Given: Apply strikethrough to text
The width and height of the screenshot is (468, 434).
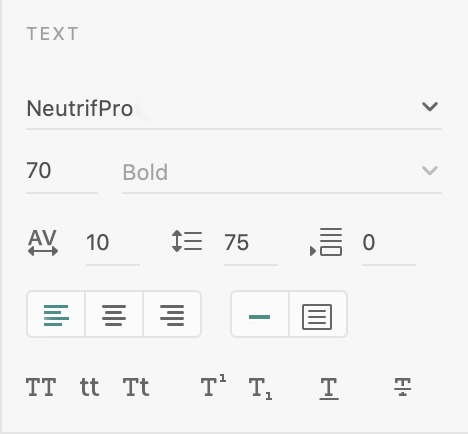Looking at the screenshot, I should 402,387.
